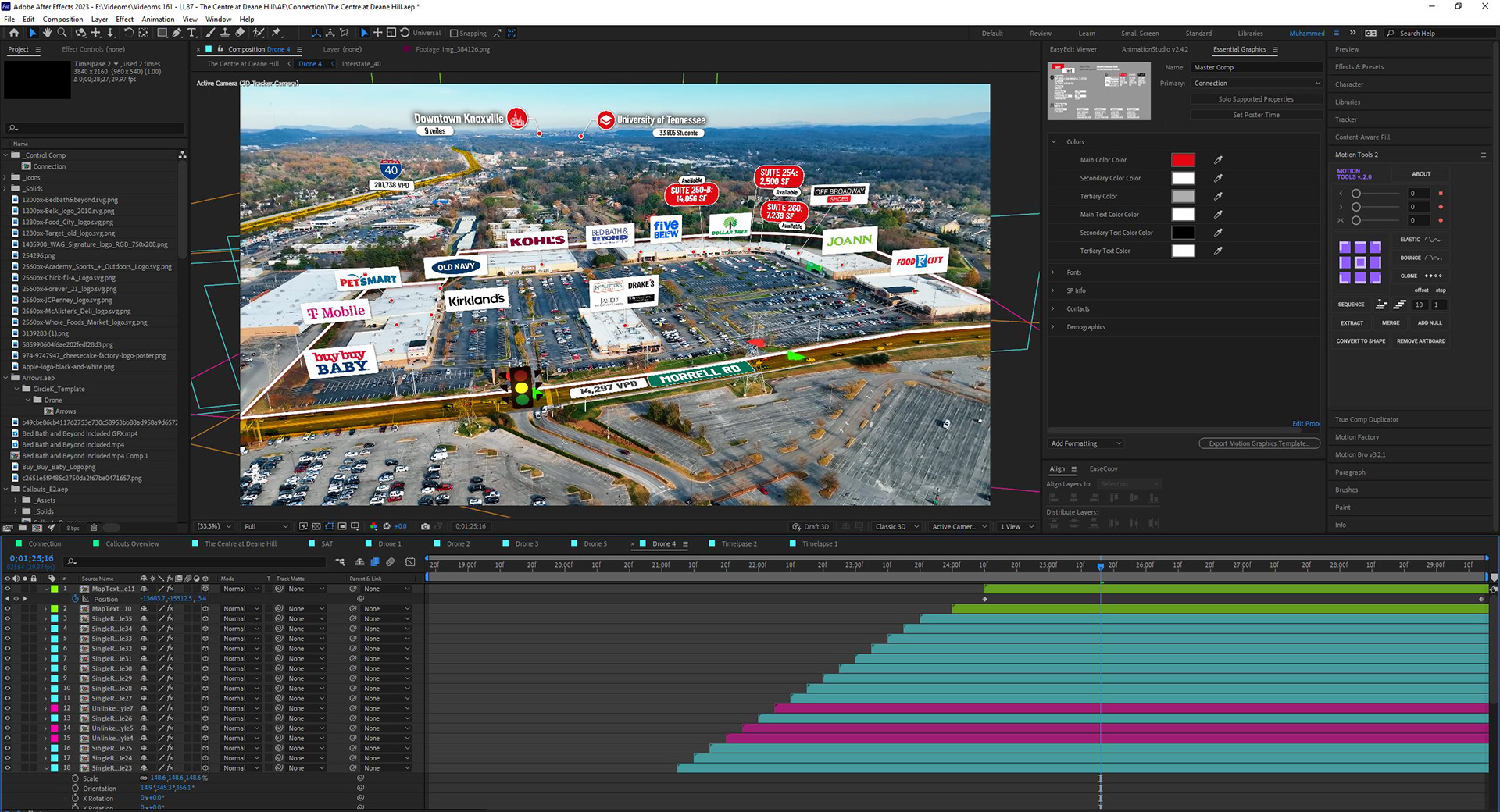
Task: Switch to the Timelapse 2 timeline tab
Action: pyautogui.click(x=739, y=543)
